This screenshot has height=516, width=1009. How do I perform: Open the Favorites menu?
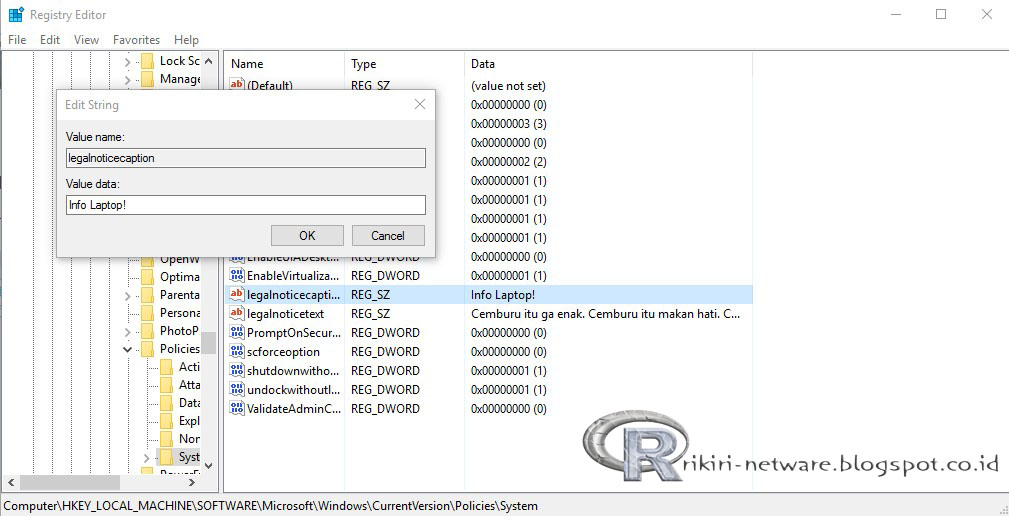136,40
